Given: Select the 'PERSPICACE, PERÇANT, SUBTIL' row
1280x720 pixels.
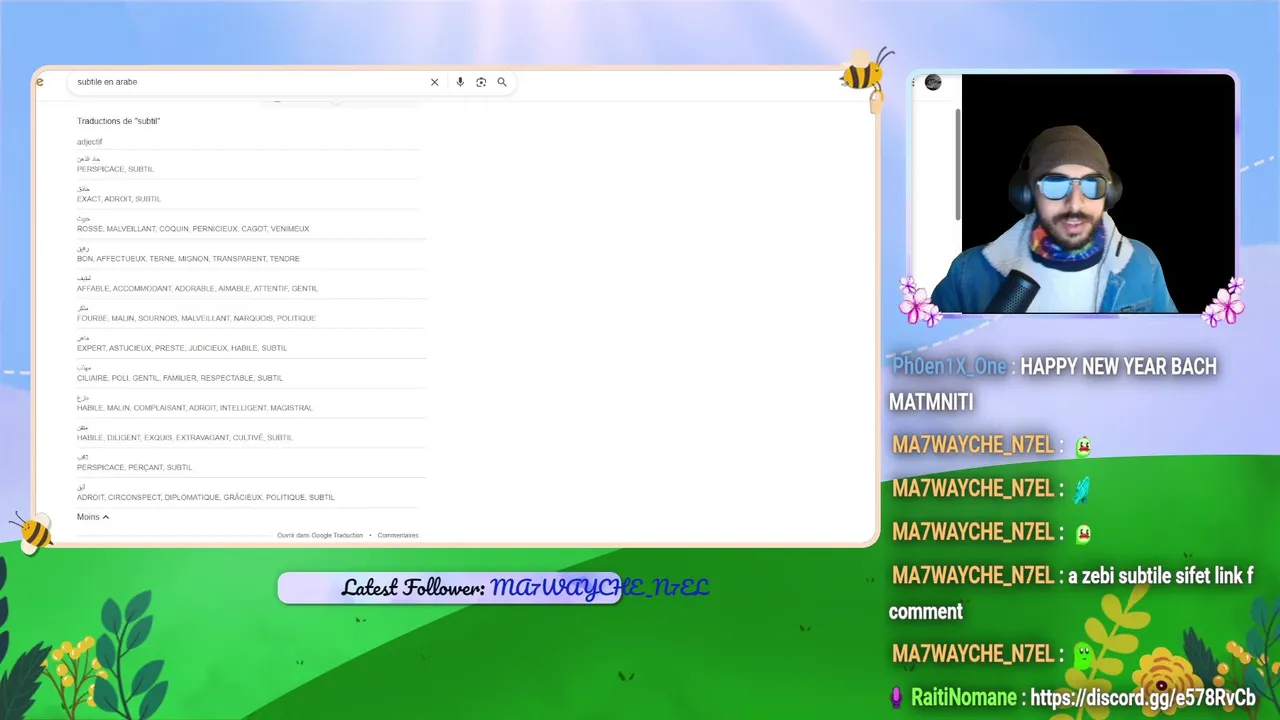Looking at the screenshot, I should point(251,463).
